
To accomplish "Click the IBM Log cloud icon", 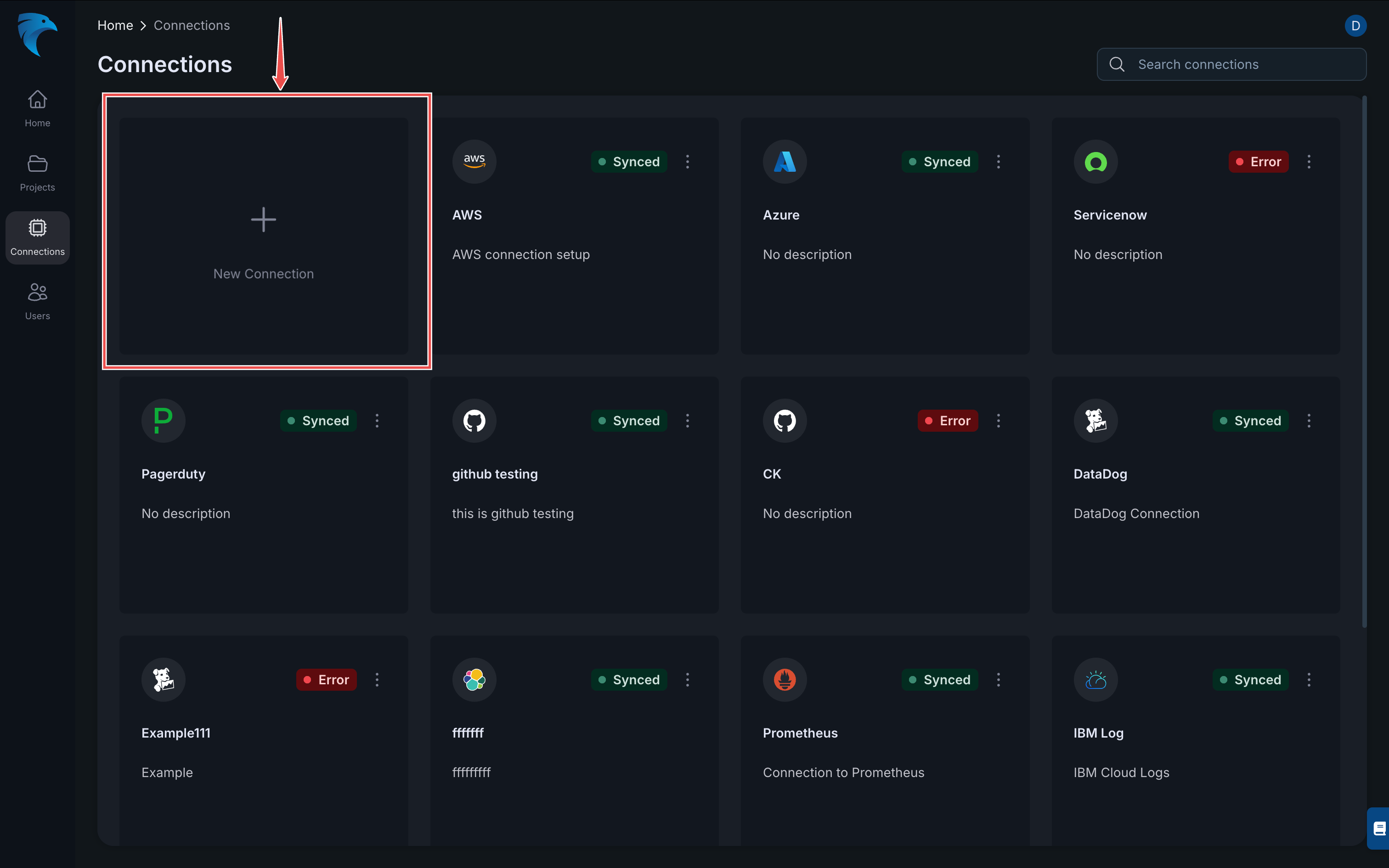I will click(x=1095, y=679).
